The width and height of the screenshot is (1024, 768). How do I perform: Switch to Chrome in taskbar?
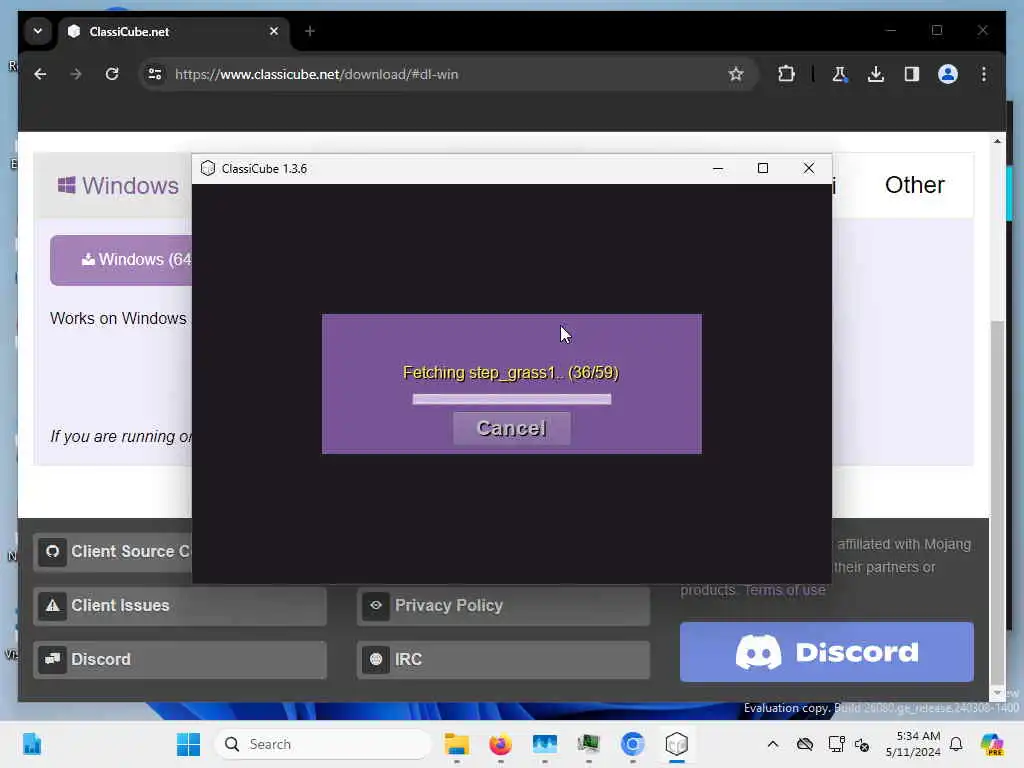[x=632, y=744]
